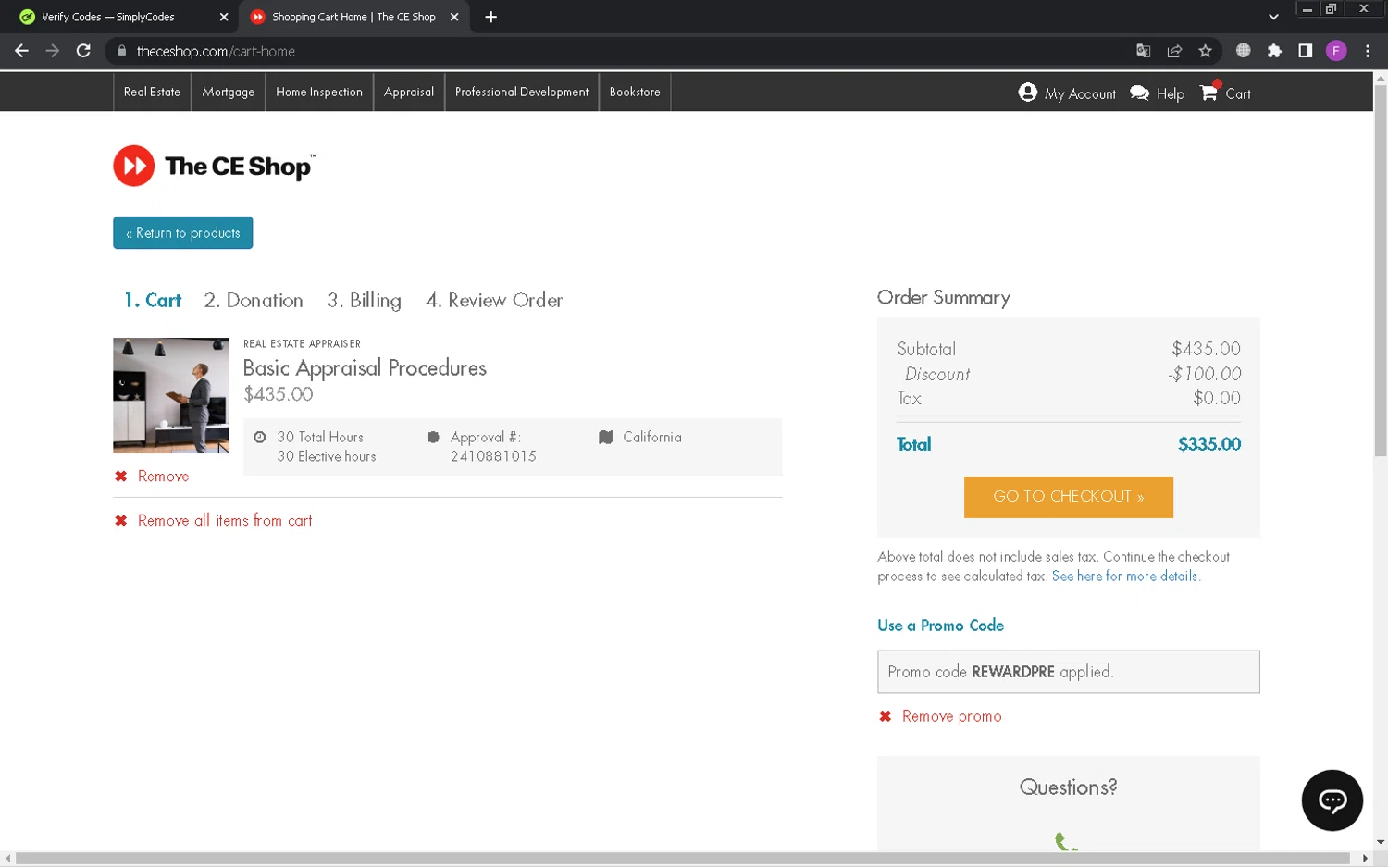Remove the Basic Appraisal Procedures item
1388x868 pixels.
163,477
